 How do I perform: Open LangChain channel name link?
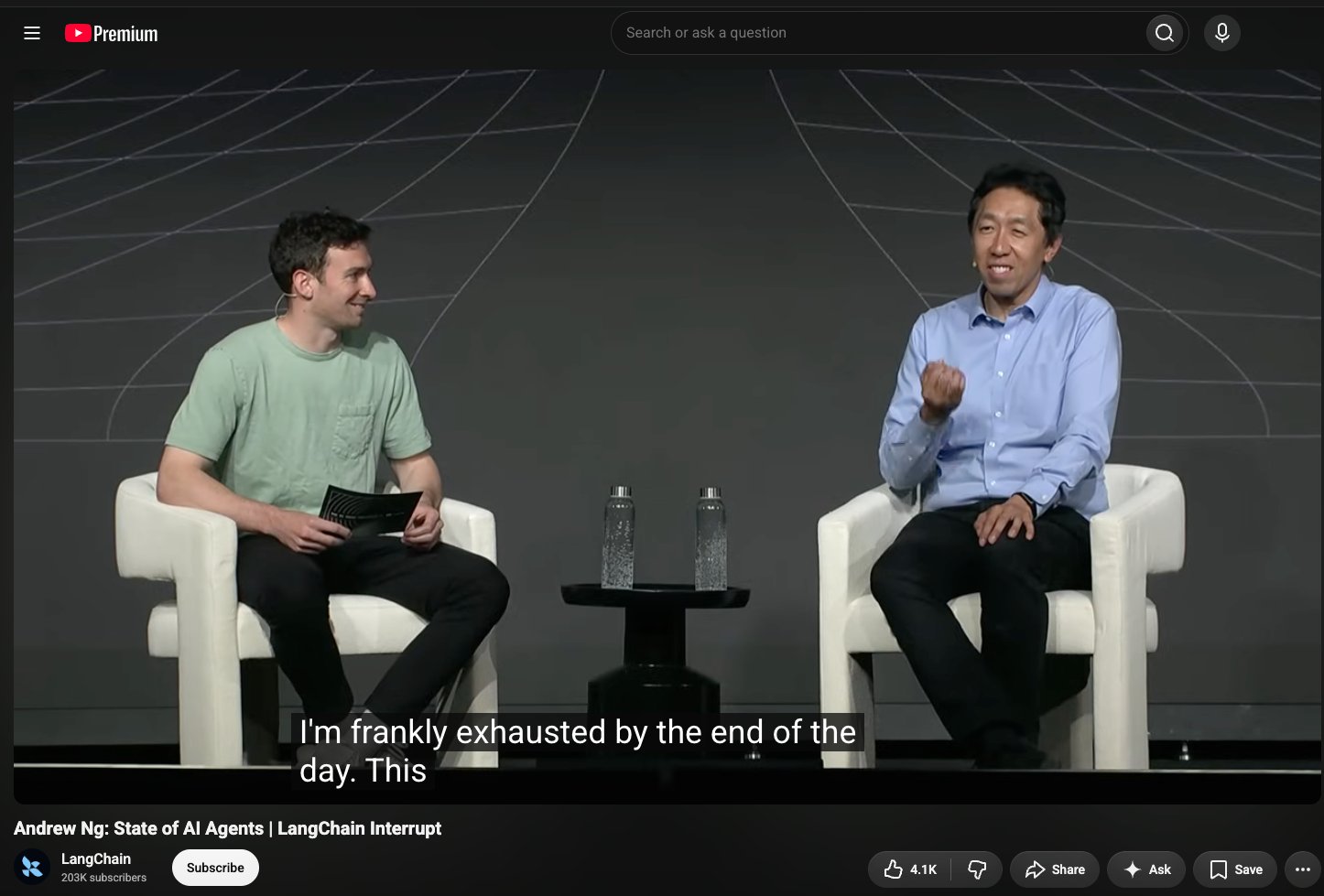96,858
